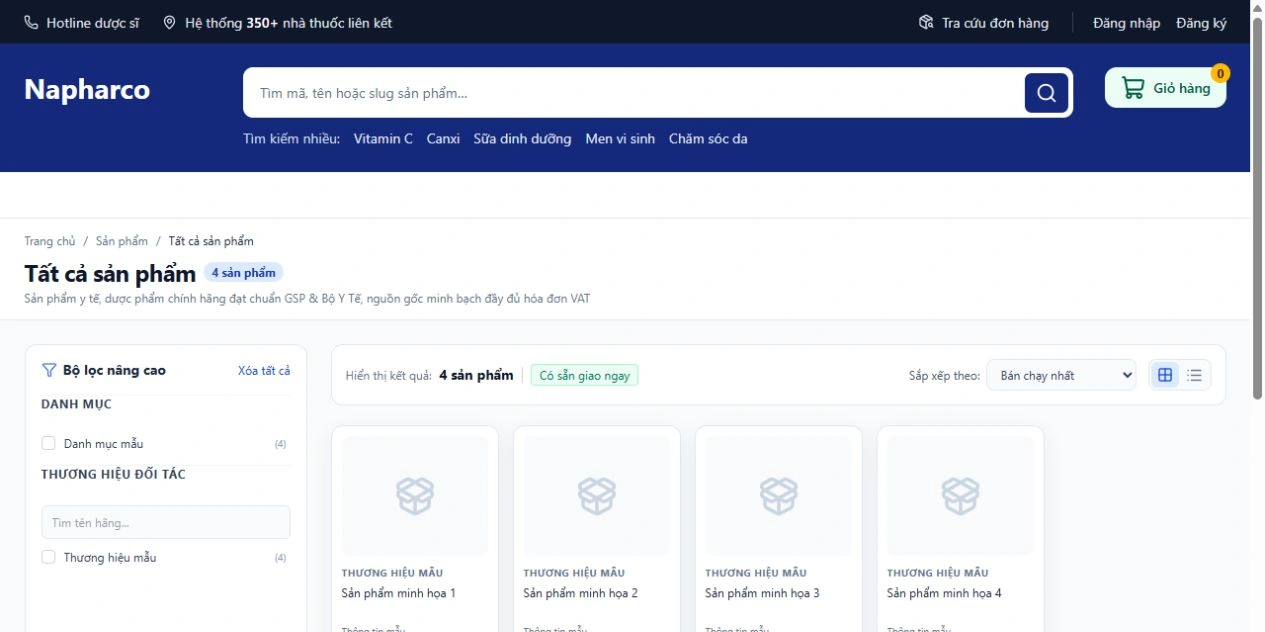Search suggestion Men vi sinh

pos(620,139)
